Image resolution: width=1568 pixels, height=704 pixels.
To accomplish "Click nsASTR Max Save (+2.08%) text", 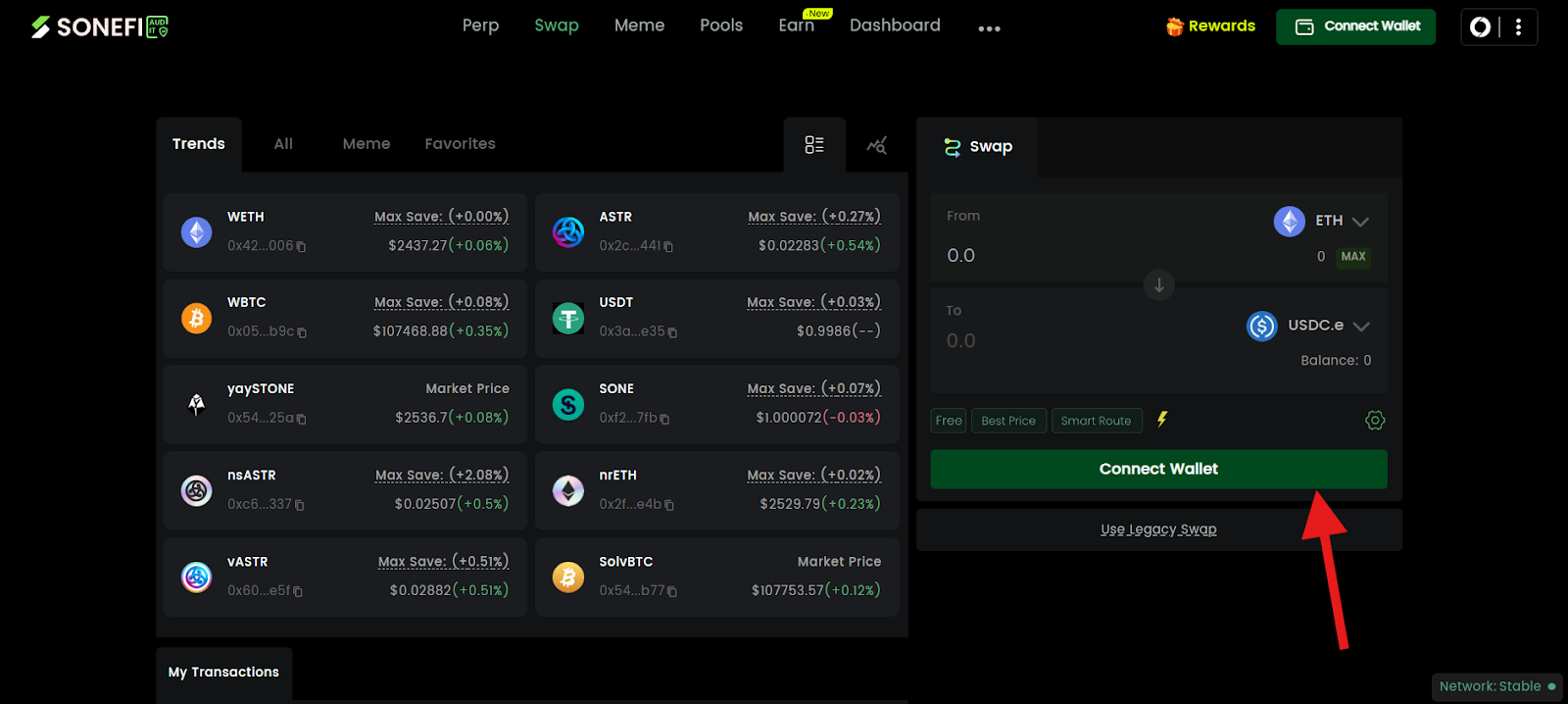I will pyautogui.click(x=442, y=476).
